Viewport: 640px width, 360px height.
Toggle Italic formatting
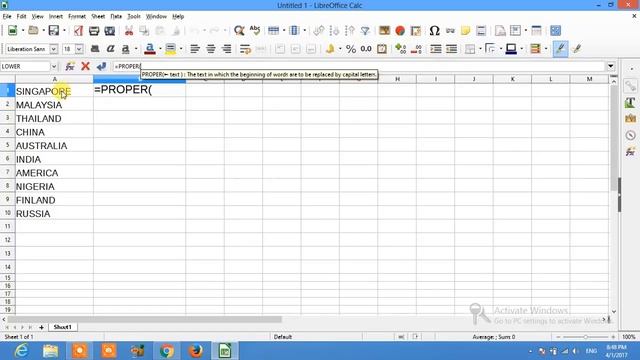110,49
